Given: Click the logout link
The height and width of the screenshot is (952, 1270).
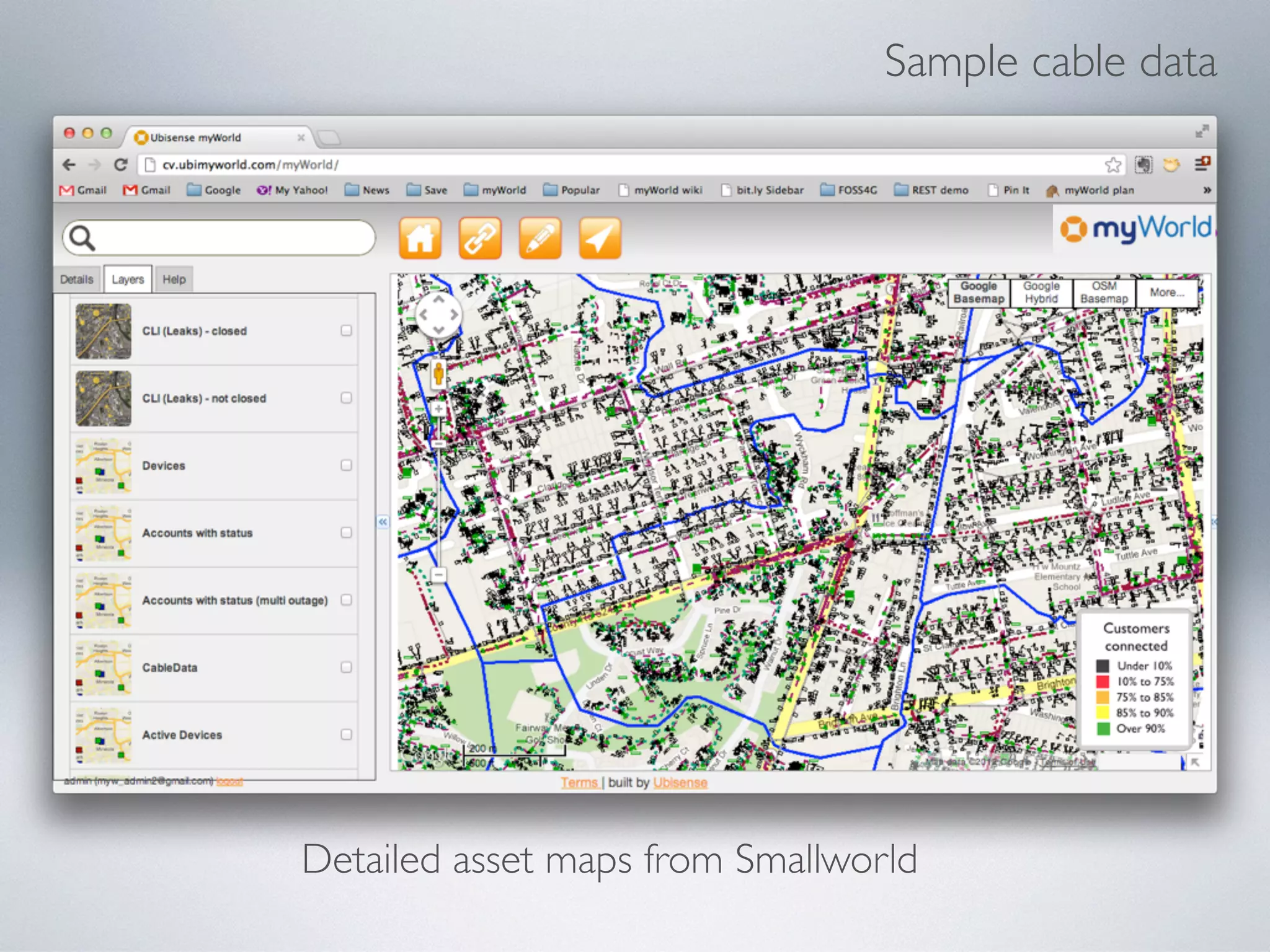Looking at the screenshot, I should (x=229, y=782).
